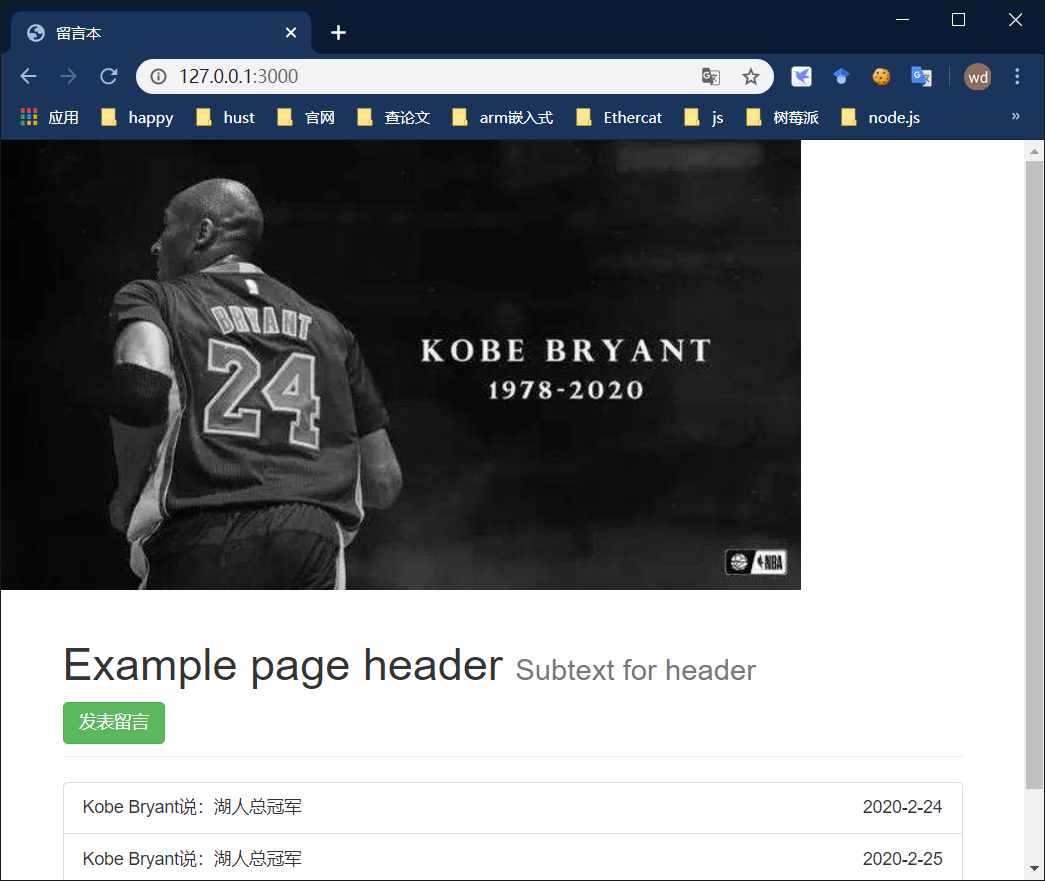Open the Chrome three-dot menu
This screenshot has width=1045, height=881.
point(1017,77)
